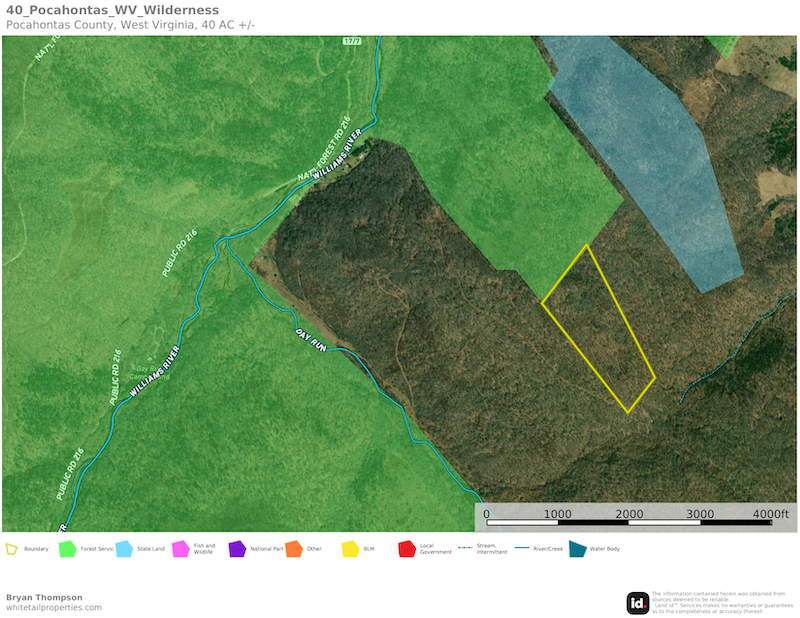The height and width of the screenshot is (618, 800).
Task: Click the 2000 mark on scale bar
Action: pyautogui.click(x=628, y=514)
